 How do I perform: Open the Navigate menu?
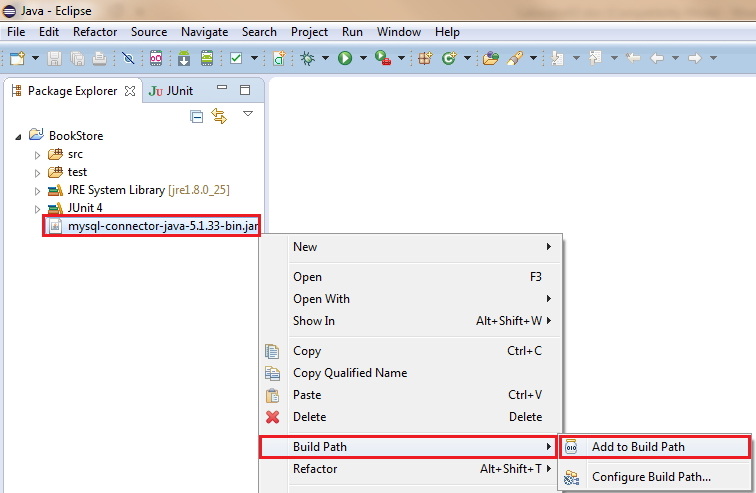pos(204,32)
